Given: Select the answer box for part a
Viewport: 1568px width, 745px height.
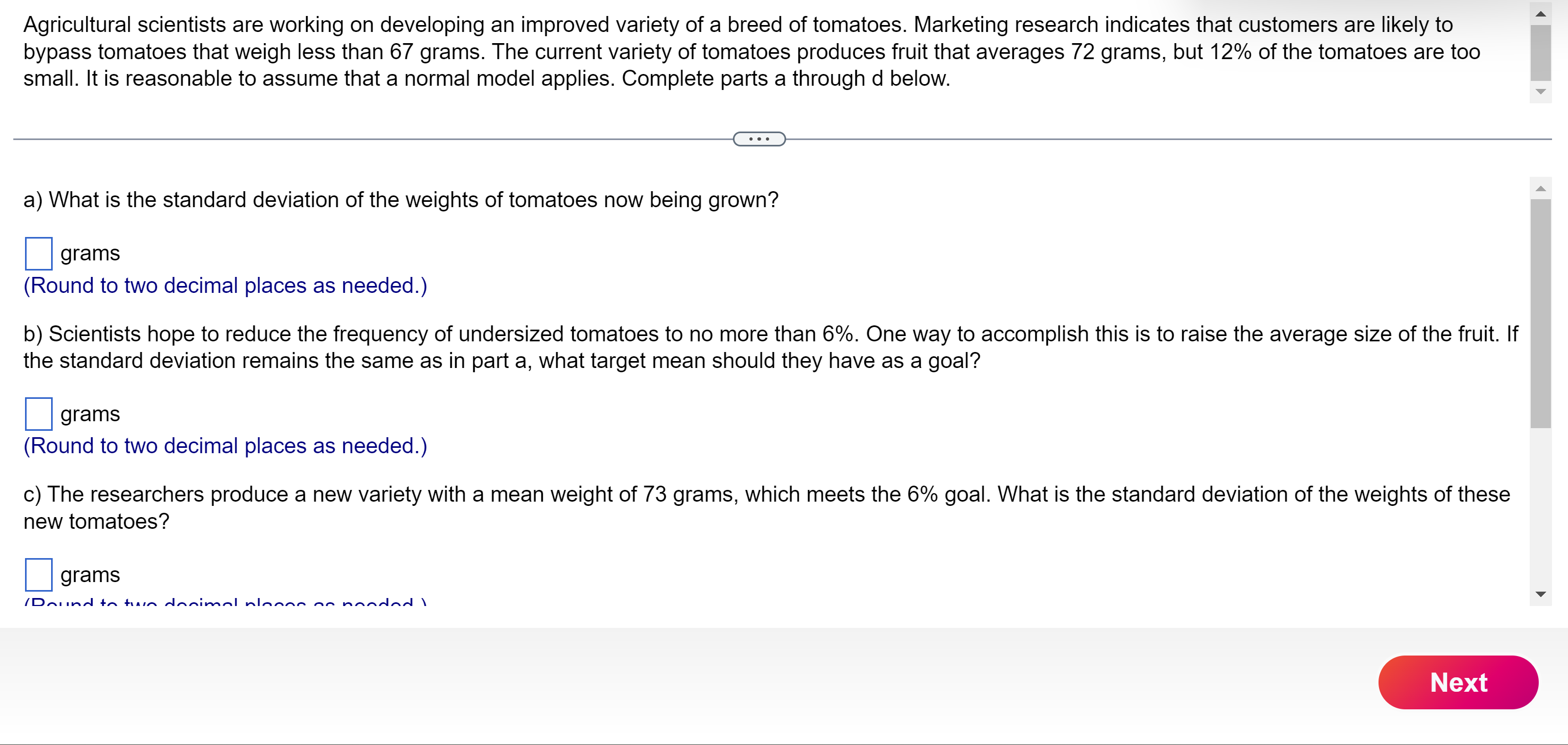Looking at the screenshot, I should point(38,253).
